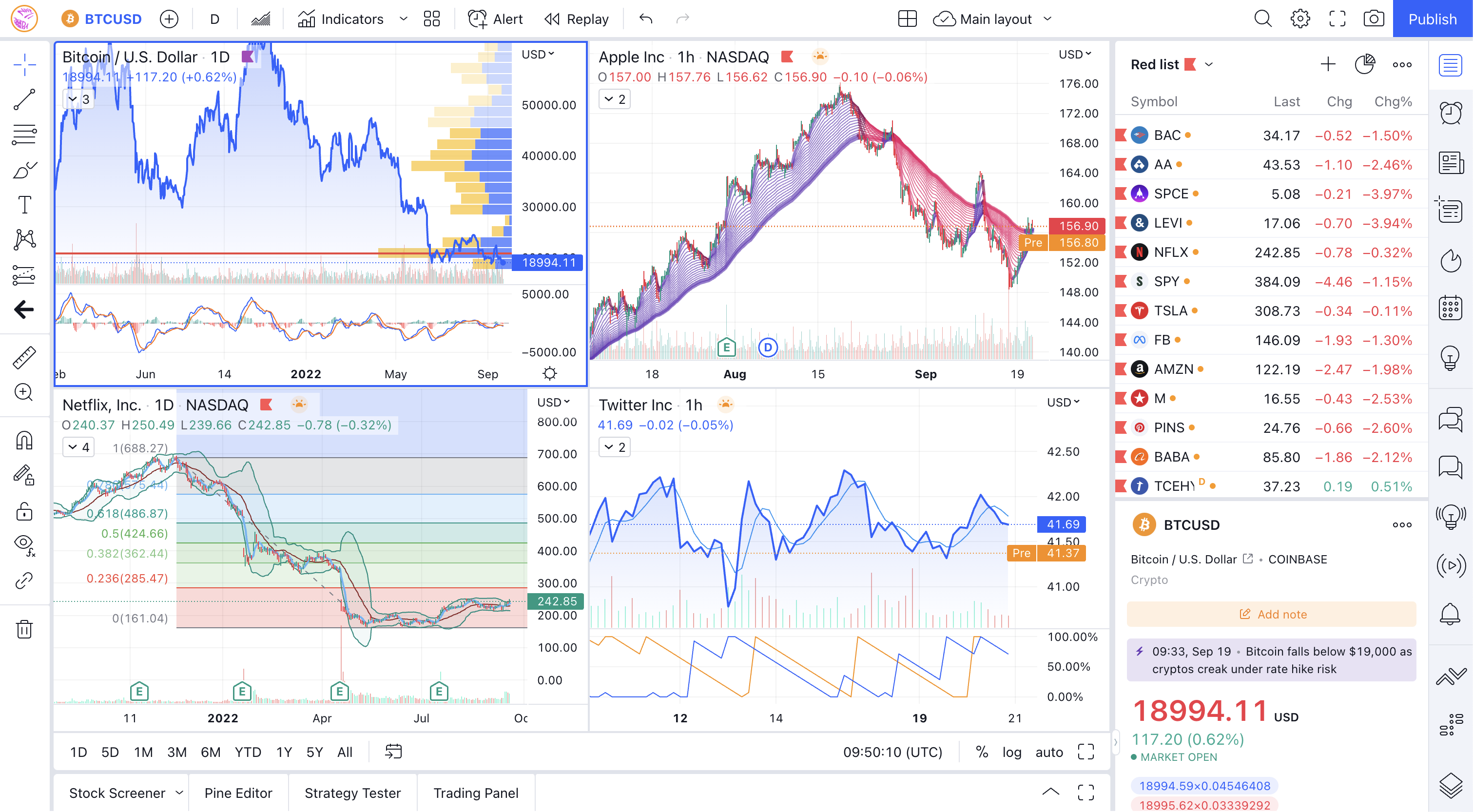Select TSLA row in watchlist
Screen dimensions: 1473x812
point(1271,310)
